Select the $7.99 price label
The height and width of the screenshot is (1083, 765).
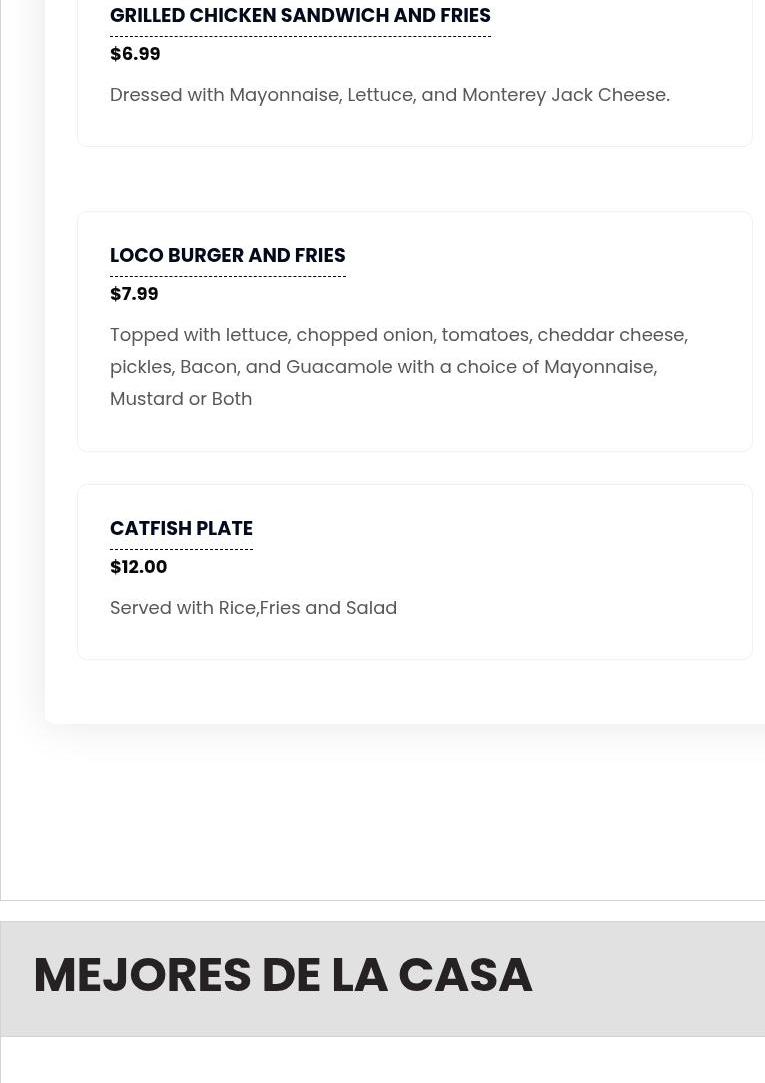(x=134, y=294)
